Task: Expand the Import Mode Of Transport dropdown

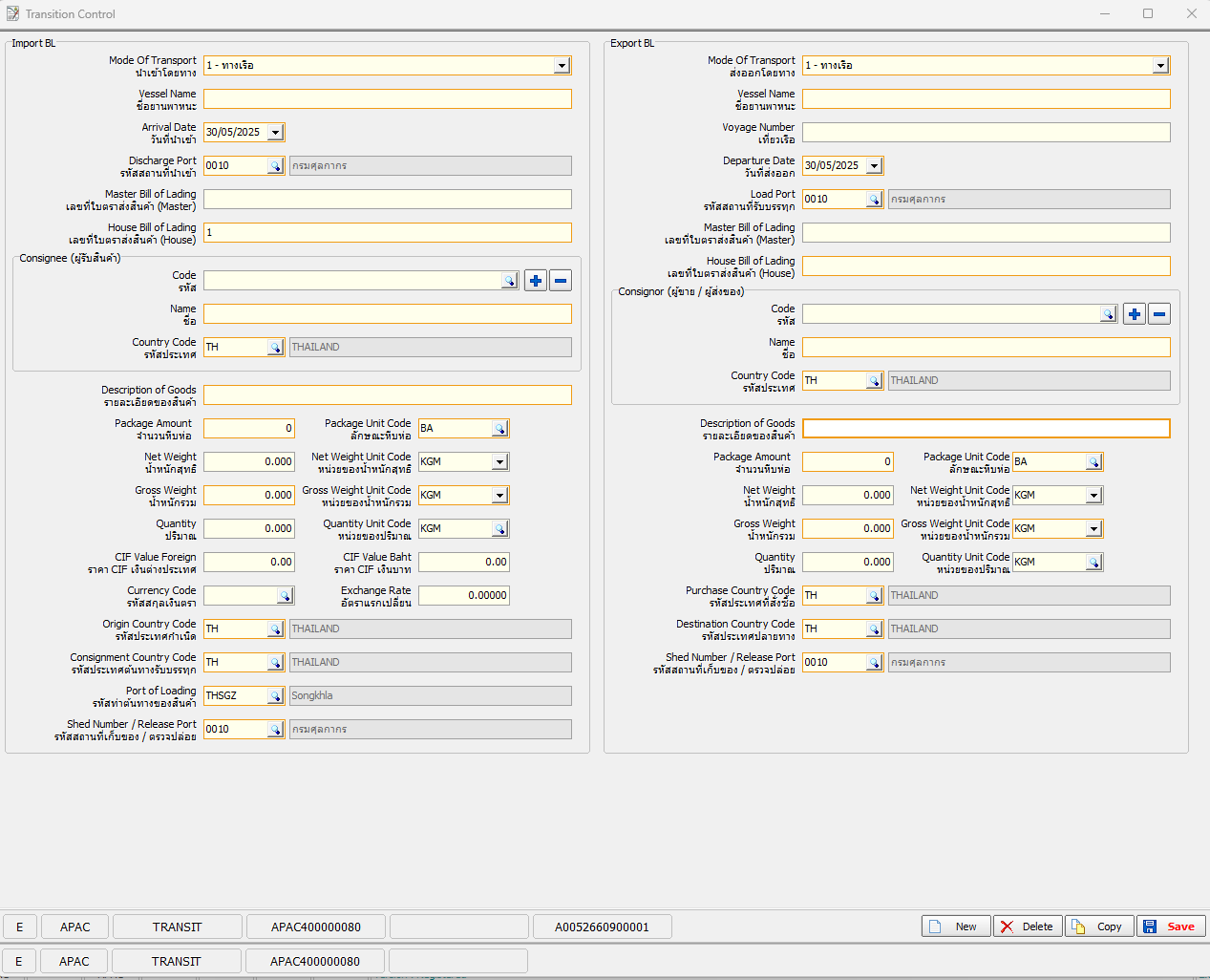Action: pyautogui.click(x=563, y=66)
